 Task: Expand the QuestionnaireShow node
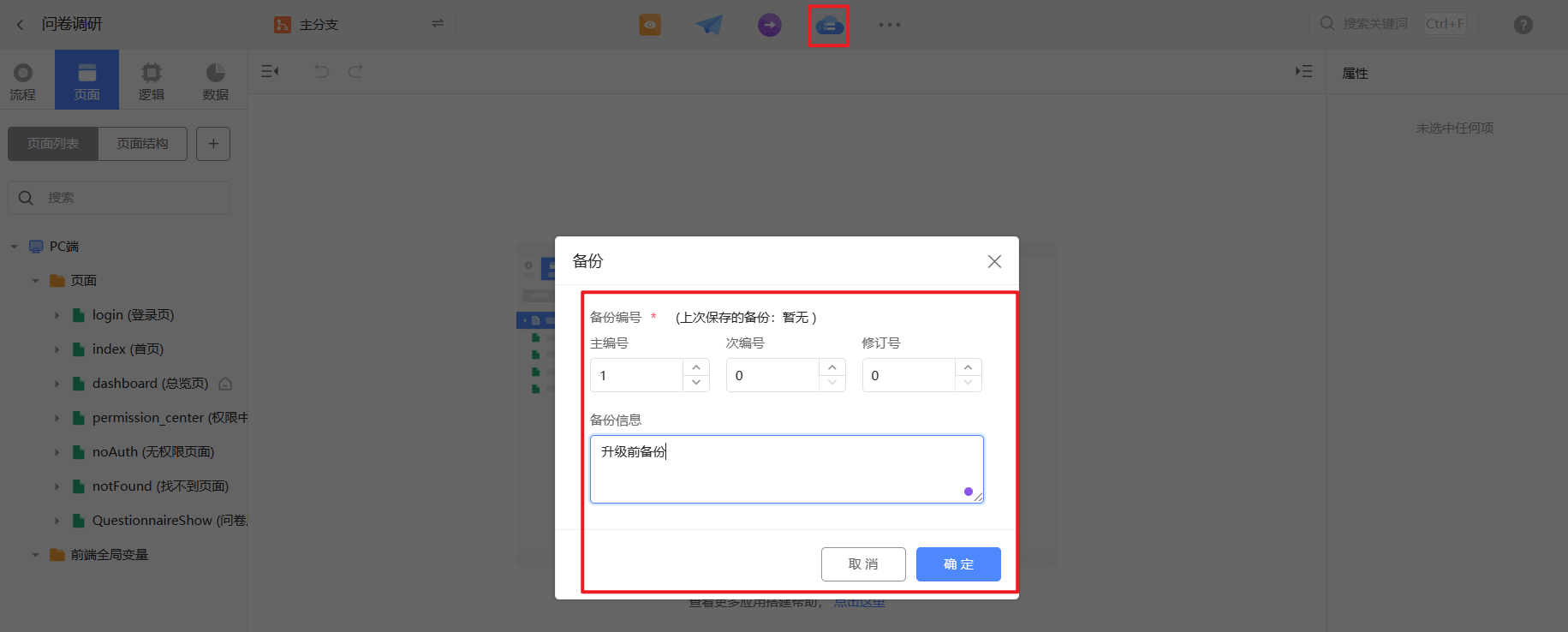pos(57,521)
